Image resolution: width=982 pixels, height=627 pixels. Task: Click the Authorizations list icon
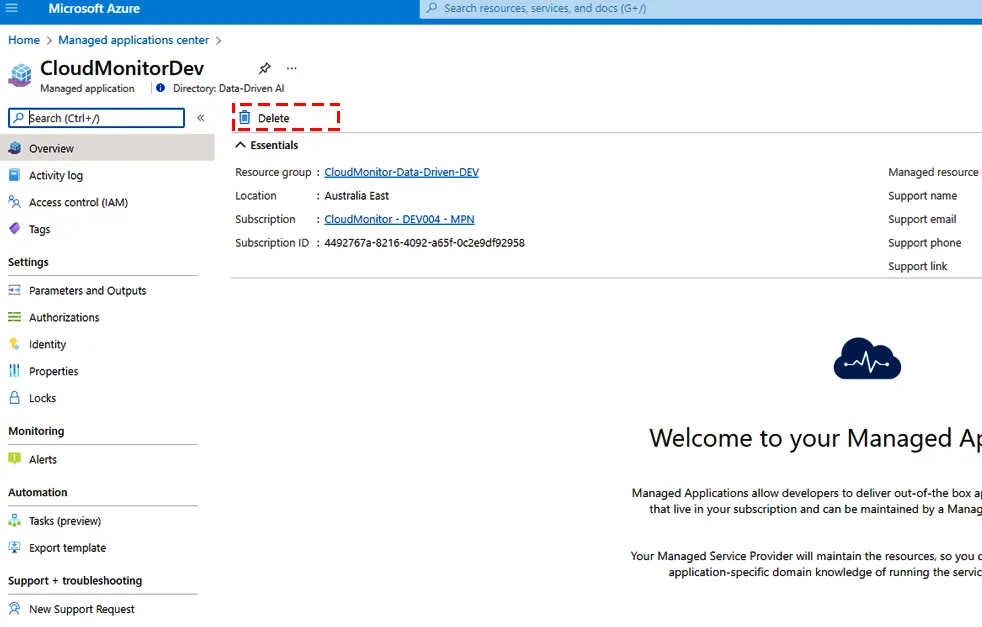14,317
